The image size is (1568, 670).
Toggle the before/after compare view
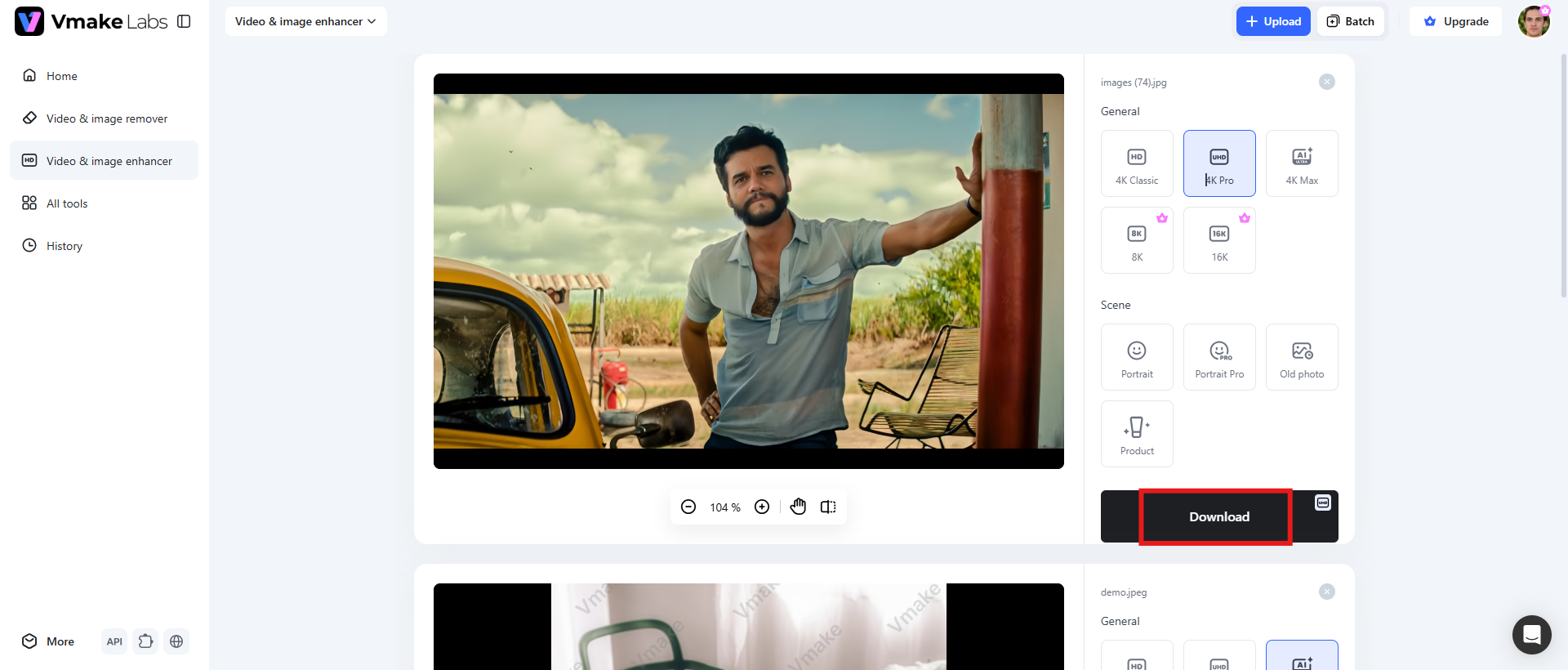(828, 507)
